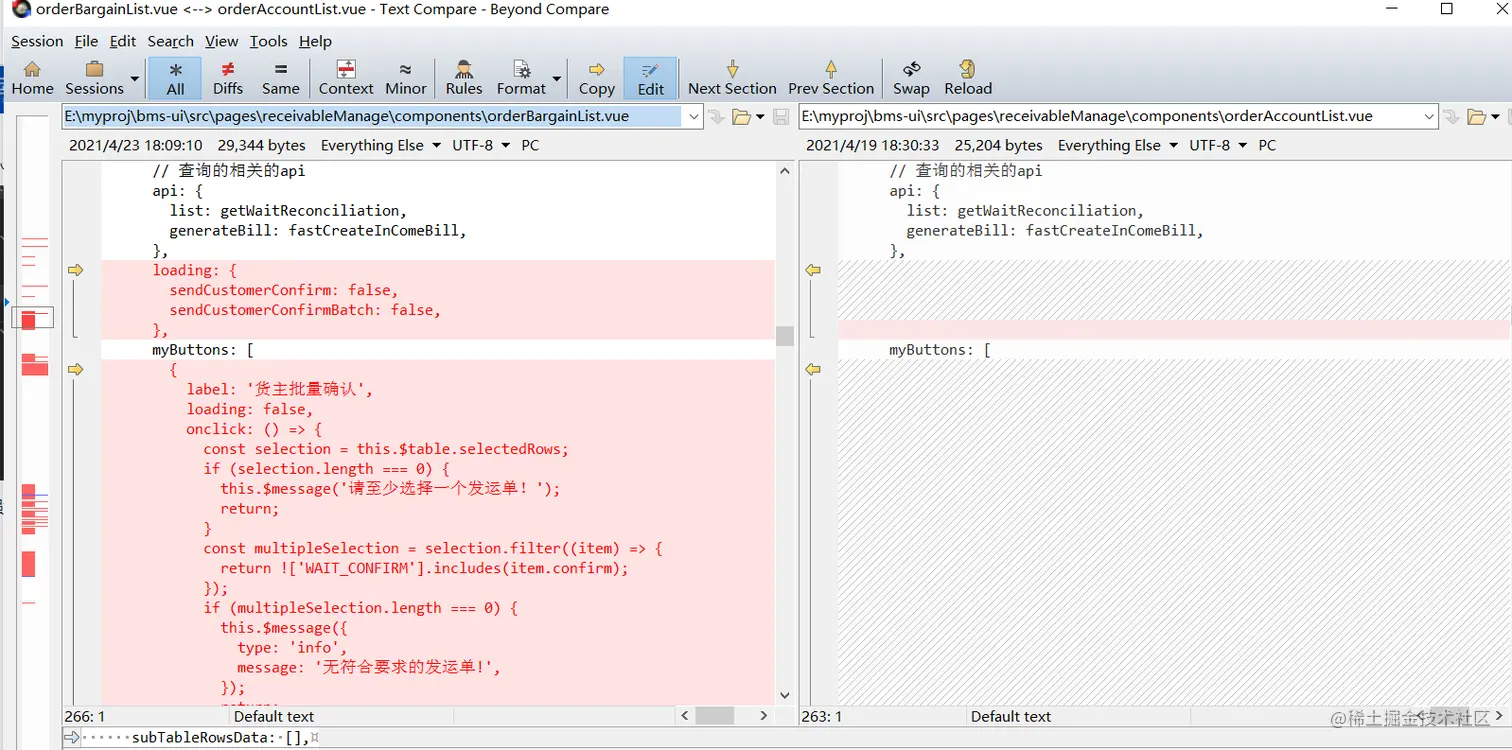The width and height of the screenshot is (1512, 750).
Task: Click left pane horizontal scrollbar thumb
Action: click(x=715, y=716)
